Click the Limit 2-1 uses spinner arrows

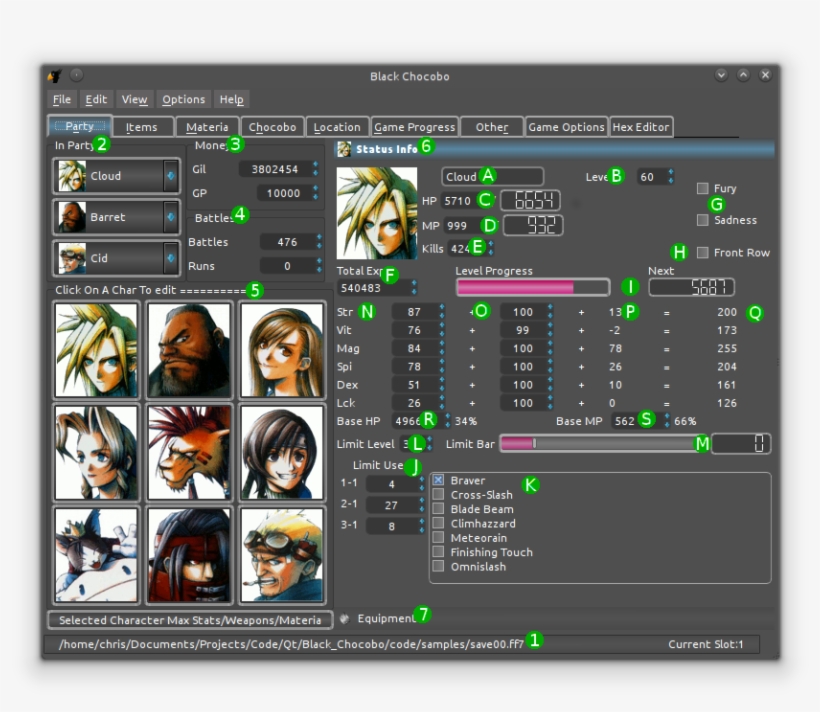coord(422,505)
